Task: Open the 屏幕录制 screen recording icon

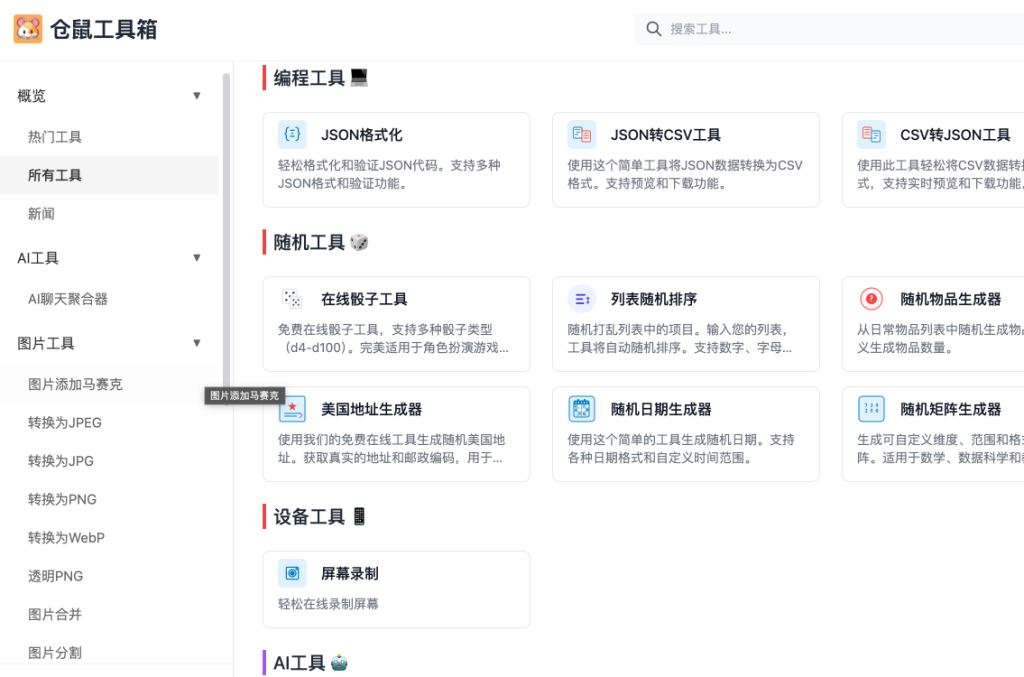Action: 292,572
